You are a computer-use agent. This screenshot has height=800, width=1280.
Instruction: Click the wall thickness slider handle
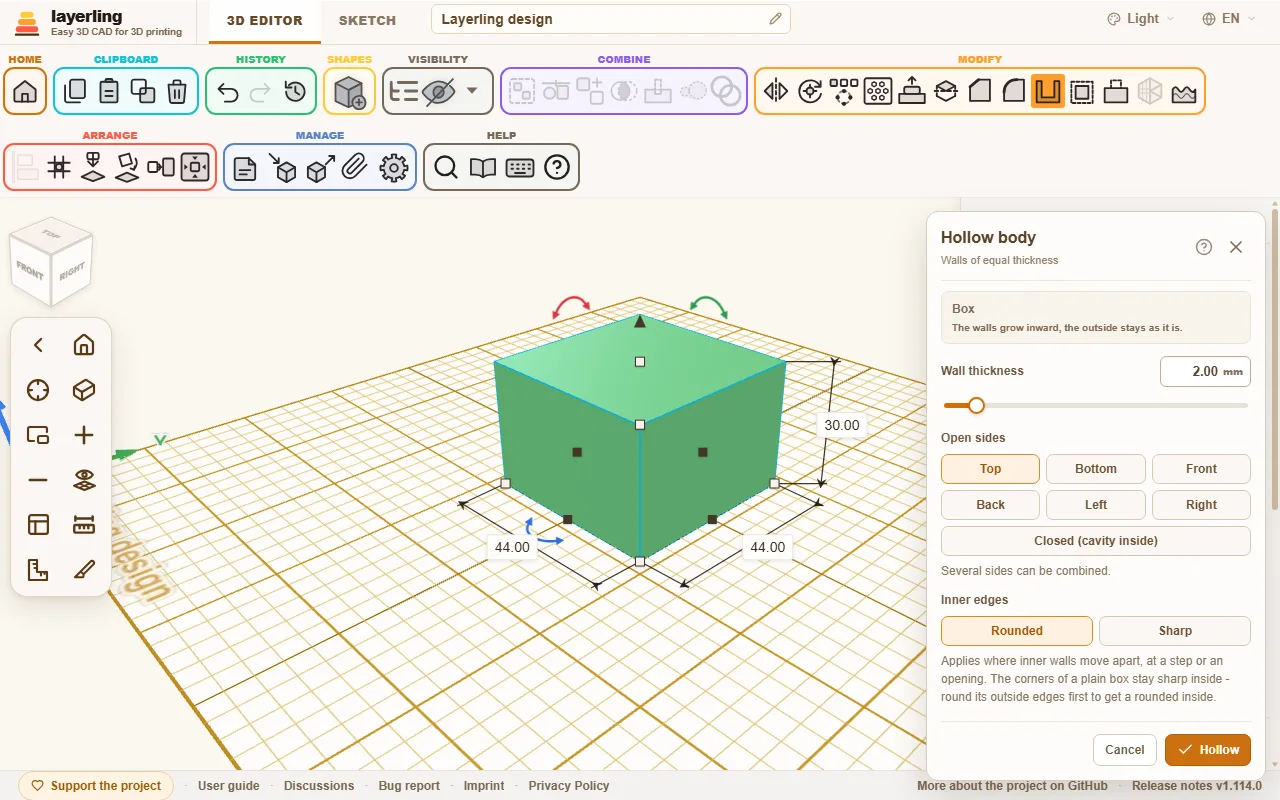tap(977, 405)
